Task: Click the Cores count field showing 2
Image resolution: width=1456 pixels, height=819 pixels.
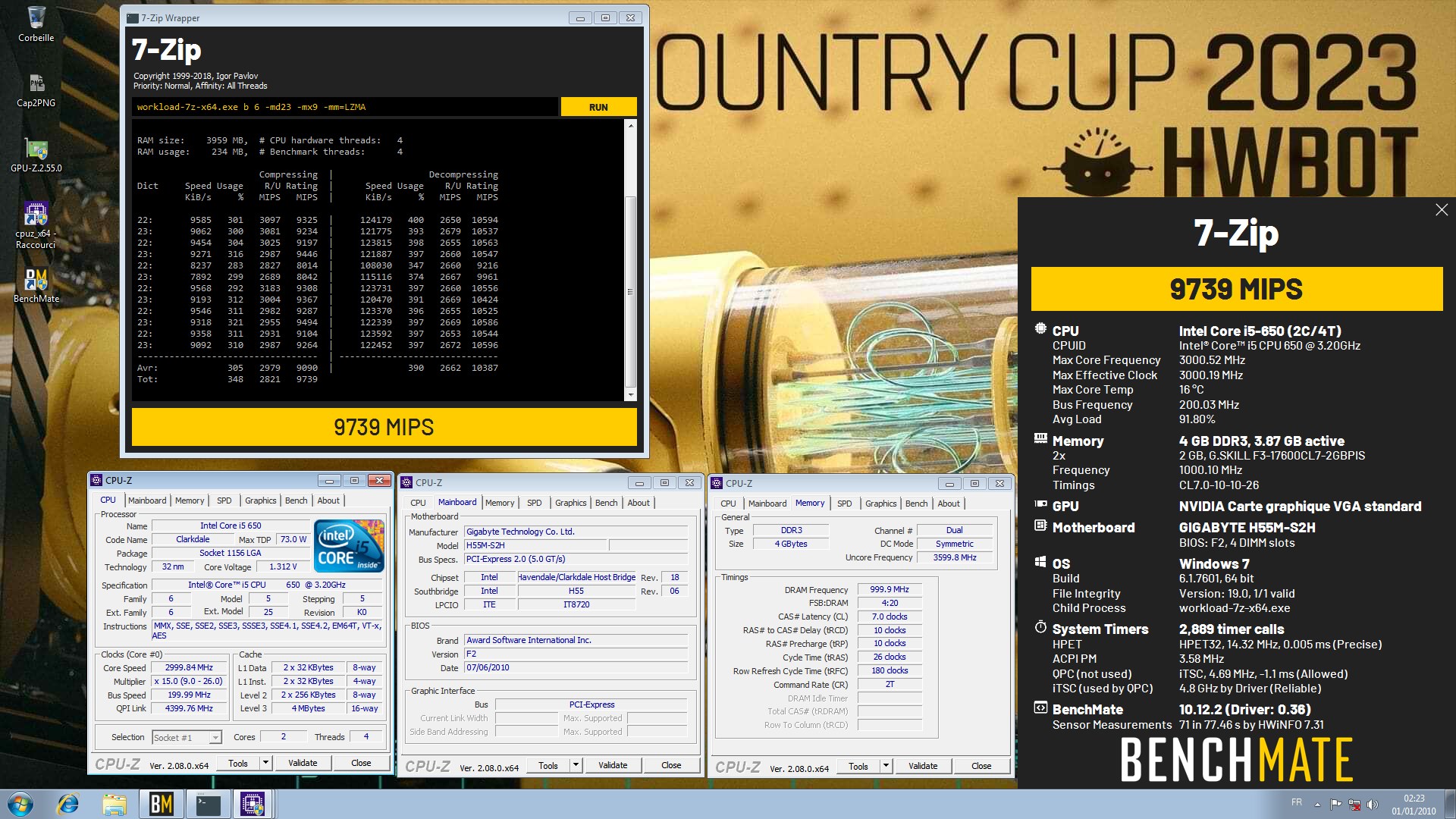Action: click(283, 736)
